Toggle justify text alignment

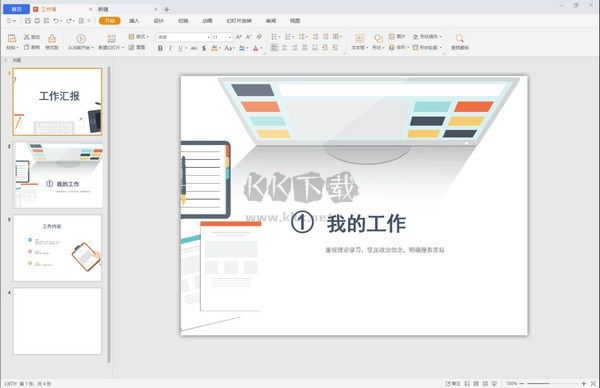point(305,47)
